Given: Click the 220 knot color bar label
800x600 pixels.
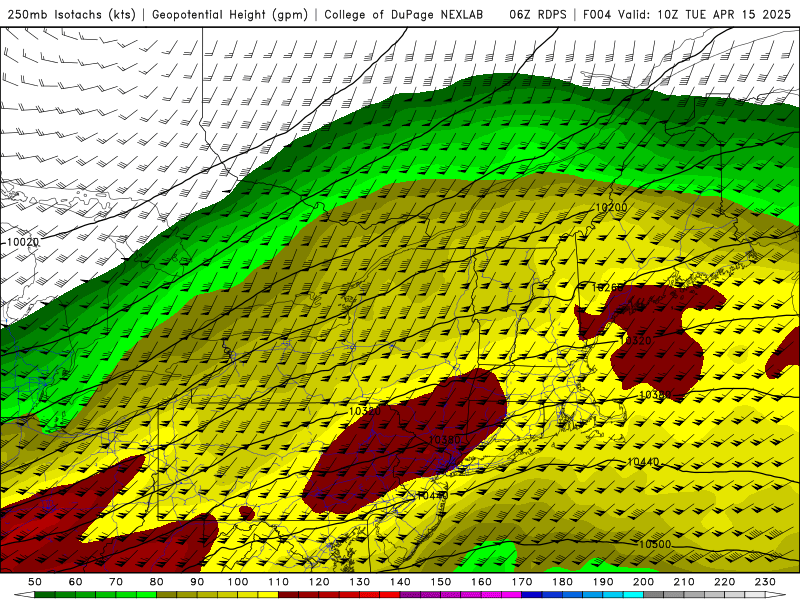Looking at the screenshot, I should pyautogui.click(x=725, y=582).
